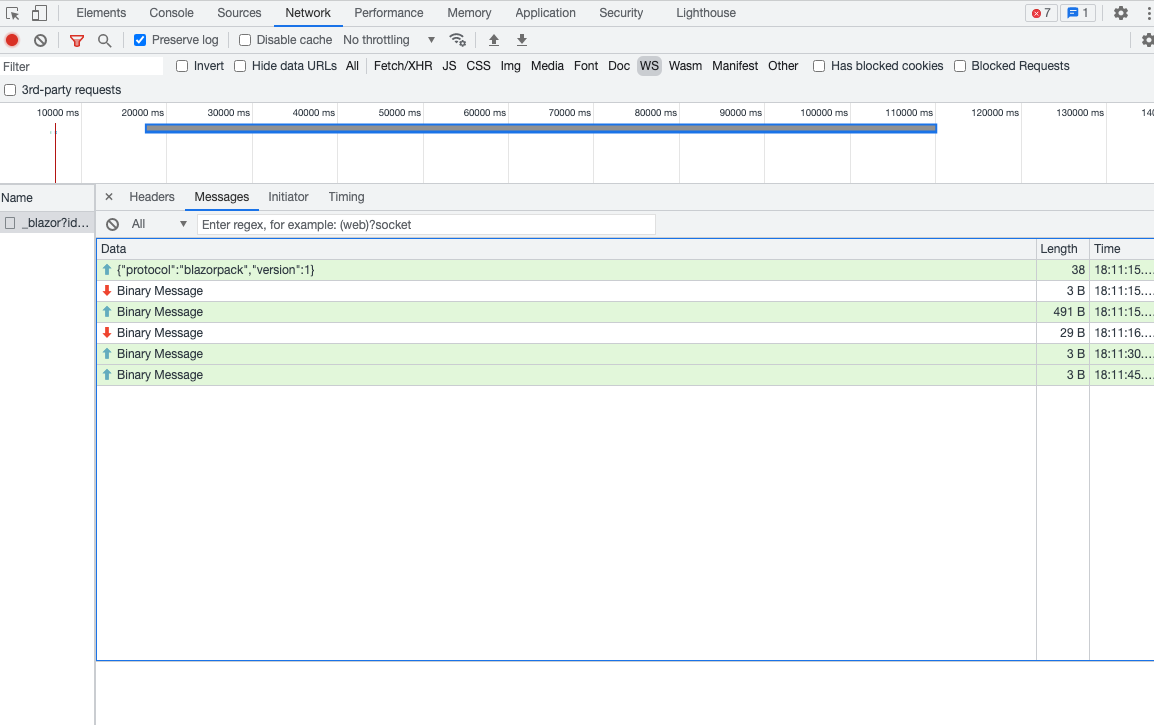Select Binary Message sent at 18:11:45
This screenshot has width=1154, height=725.
pyautogui.click(x=625, y=375)
